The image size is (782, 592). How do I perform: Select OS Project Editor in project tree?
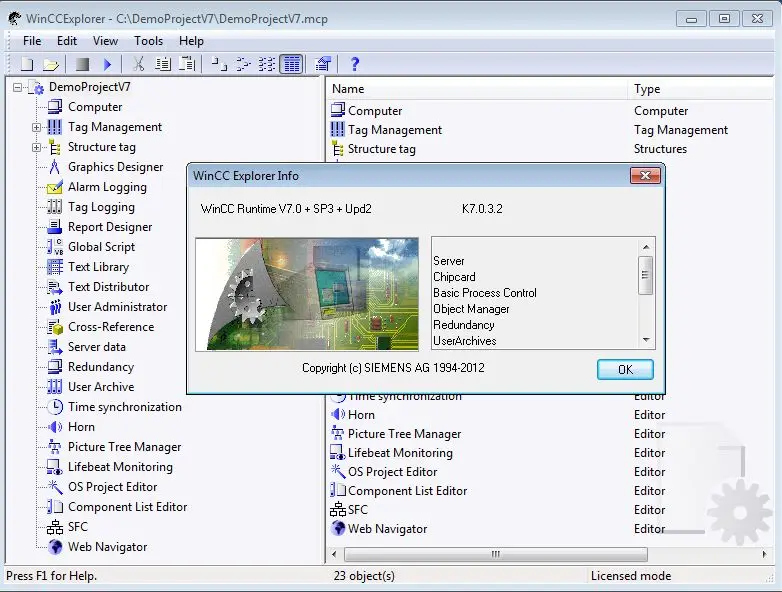[112, 487]
